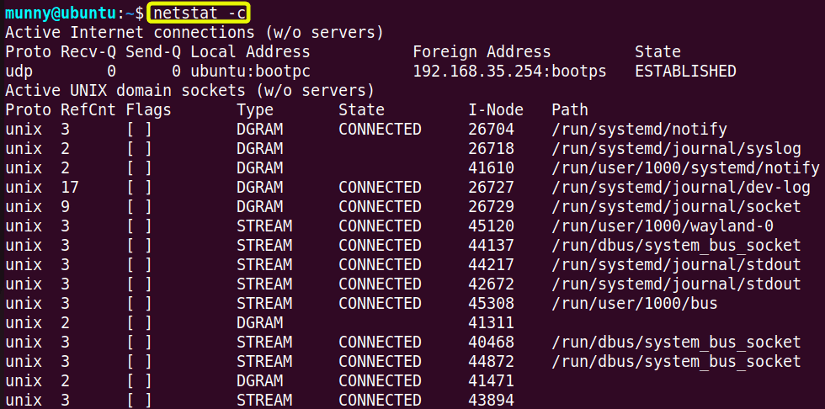Click CONNECTED state in inode 45308 row

[x=380, y=304]
